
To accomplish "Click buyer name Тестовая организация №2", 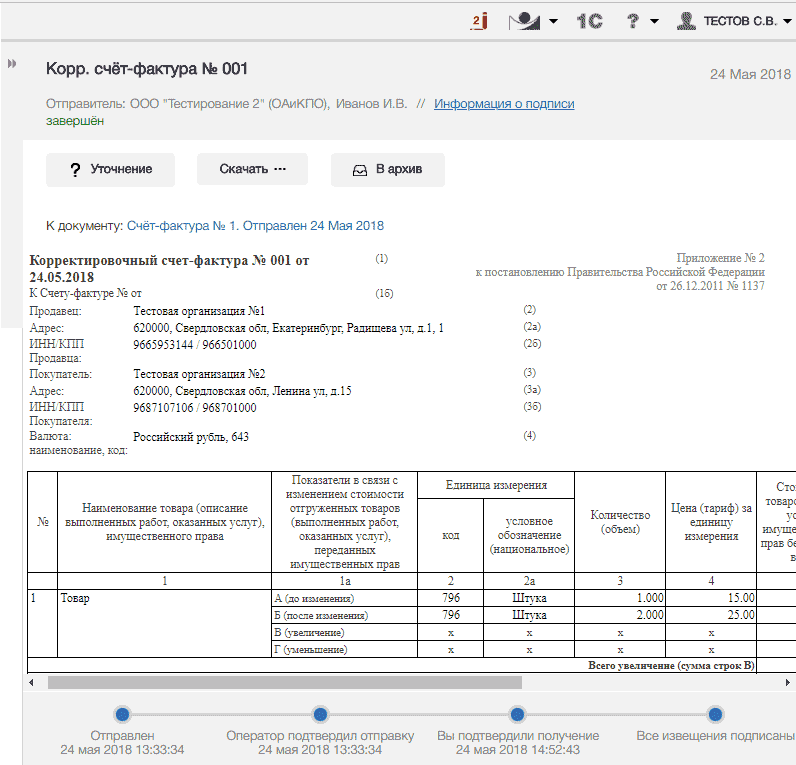I will pos(199,374).
